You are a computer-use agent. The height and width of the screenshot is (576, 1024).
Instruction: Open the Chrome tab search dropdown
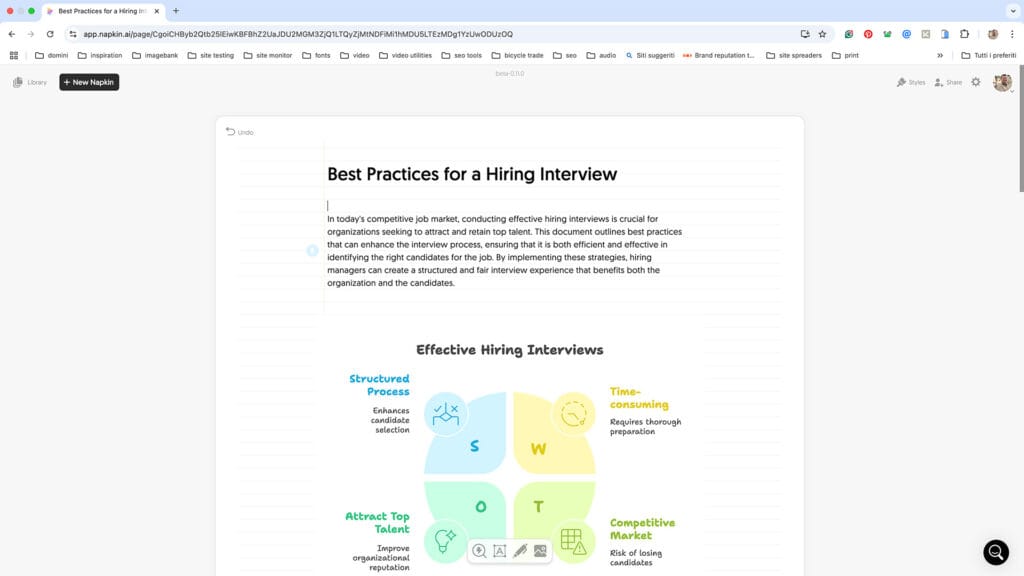pyautogui.click(x=1009, y=10)
